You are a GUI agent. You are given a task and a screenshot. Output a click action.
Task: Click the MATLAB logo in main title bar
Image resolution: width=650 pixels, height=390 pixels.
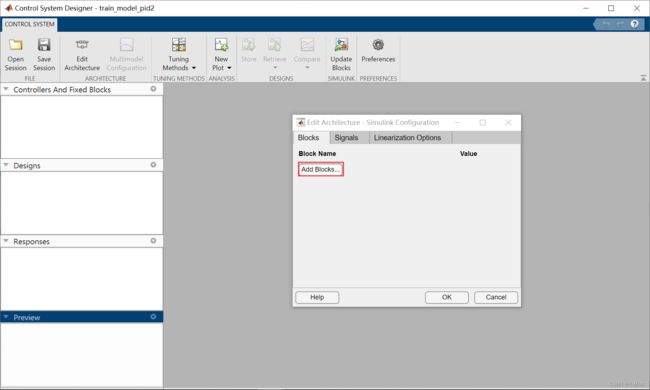point(8,8)
